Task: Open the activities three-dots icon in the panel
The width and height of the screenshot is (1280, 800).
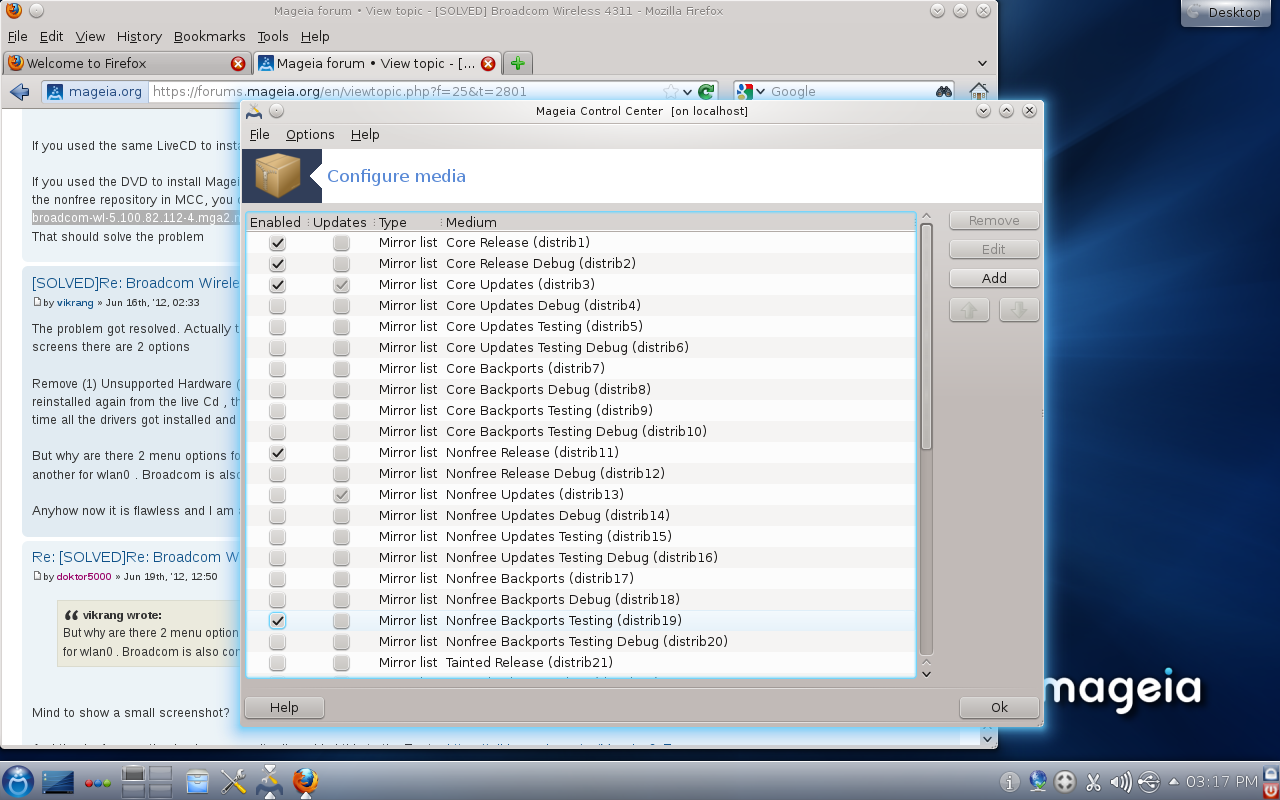Action: (98, 782)
